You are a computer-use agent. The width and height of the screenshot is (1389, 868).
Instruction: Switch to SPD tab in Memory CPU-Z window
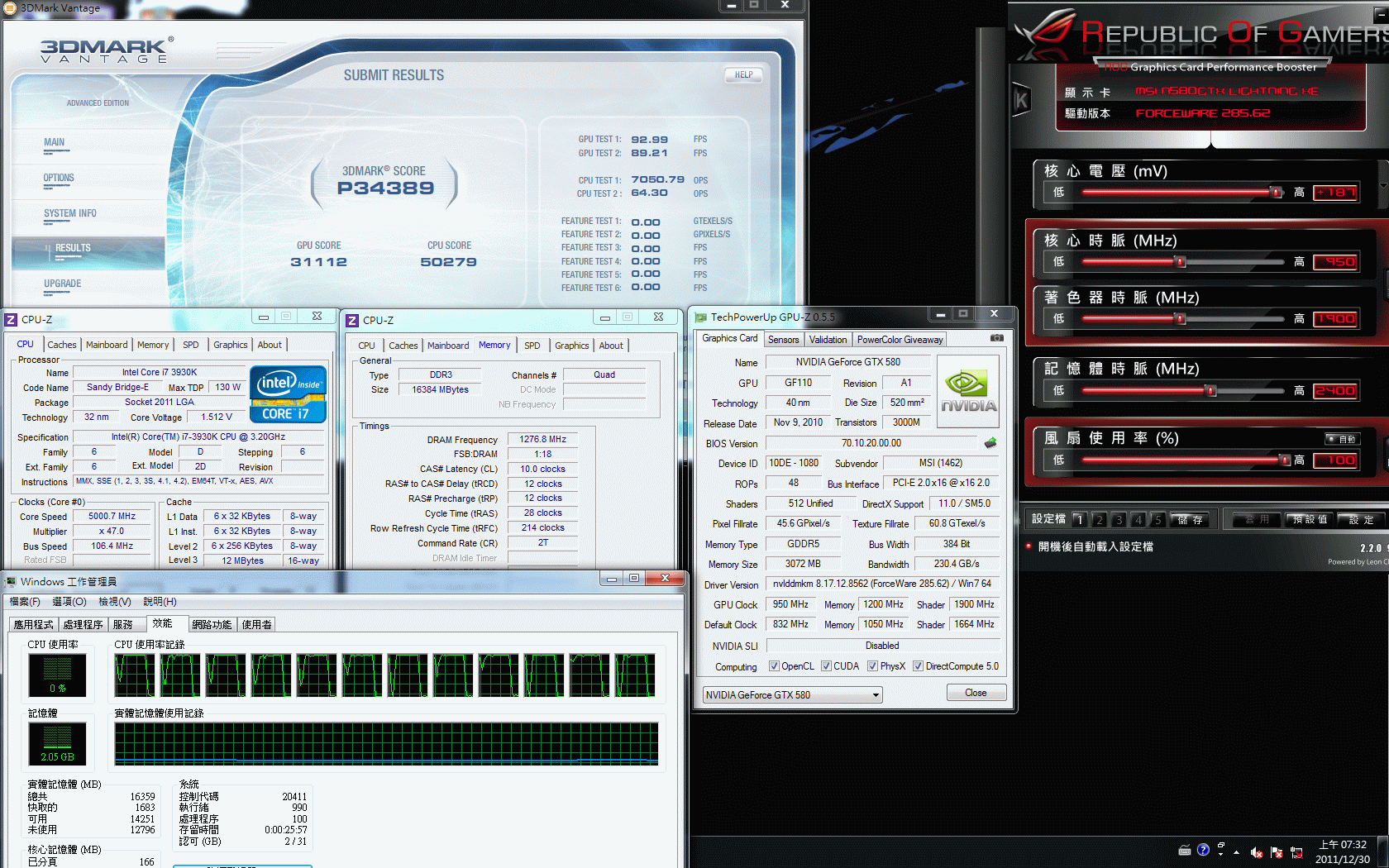[x=532, y=346]
